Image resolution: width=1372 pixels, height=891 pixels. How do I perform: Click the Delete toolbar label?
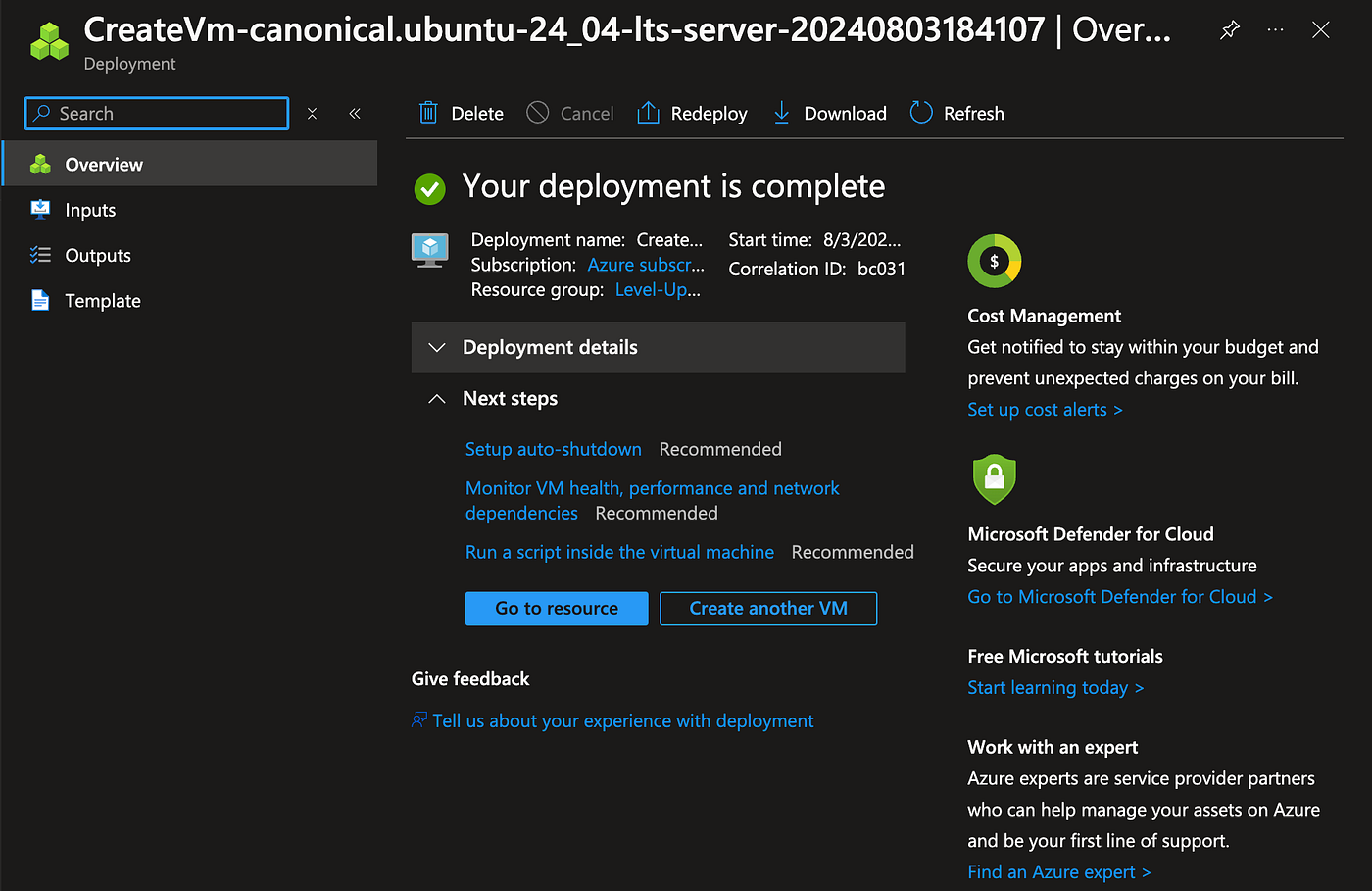pos(477,114)
